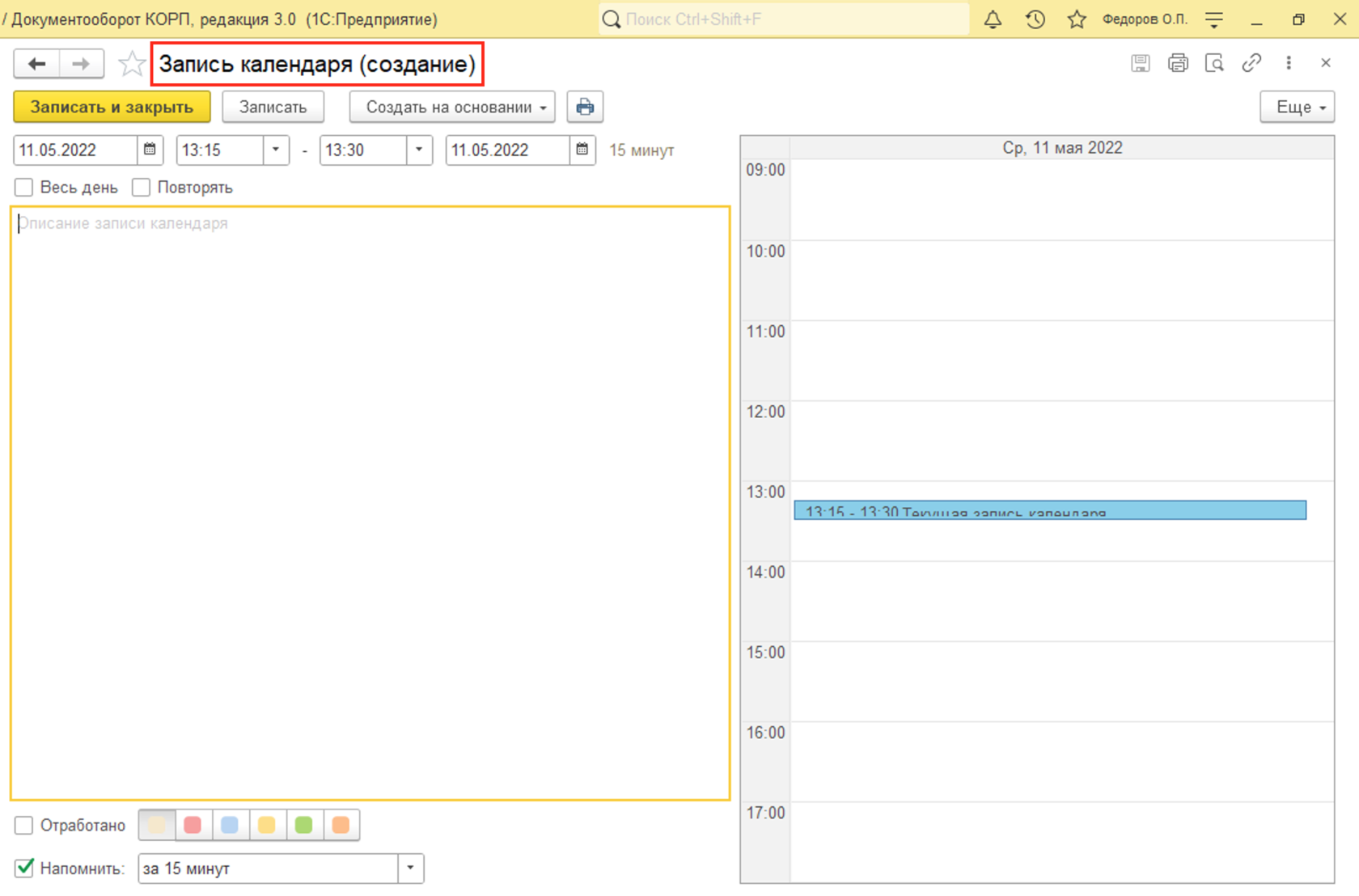
Task: Select the orange color swatch
Action: click(x=341, y=826)
